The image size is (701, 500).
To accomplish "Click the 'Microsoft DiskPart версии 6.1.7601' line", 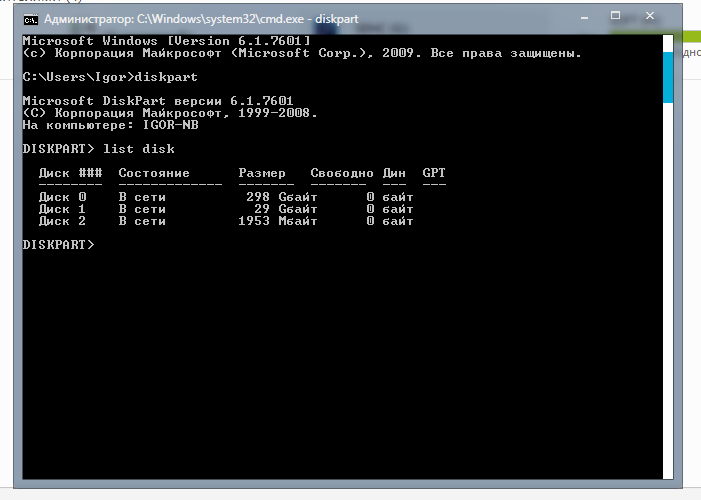I will pyautogui.click(x=158, y=101).
